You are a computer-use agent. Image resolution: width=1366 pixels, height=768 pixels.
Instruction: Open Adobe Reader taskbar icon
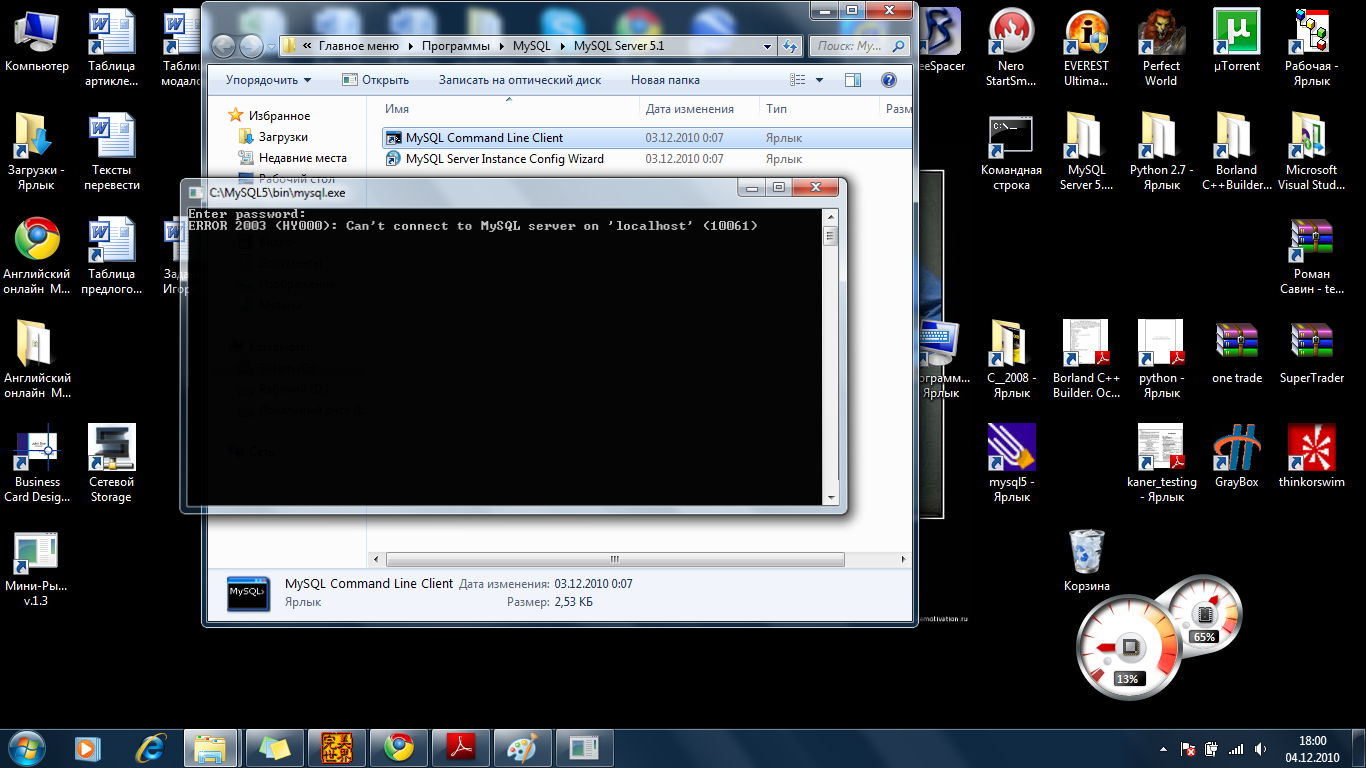tap(459, 748)
